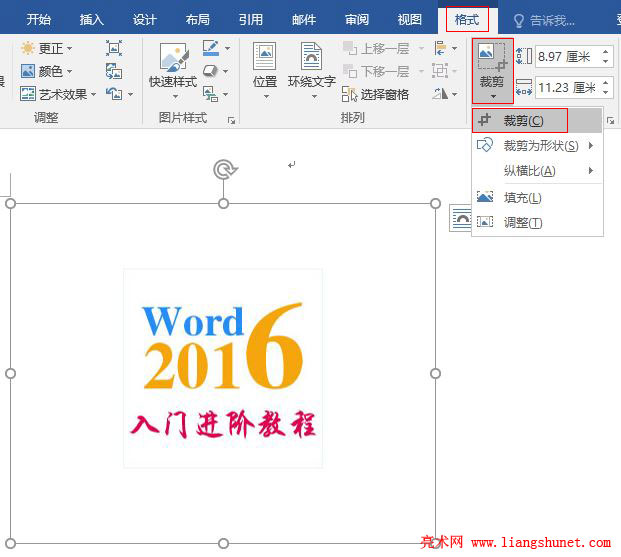Click the reset picture icon
This screenshot has height=557, width=621.
[114, 94]
